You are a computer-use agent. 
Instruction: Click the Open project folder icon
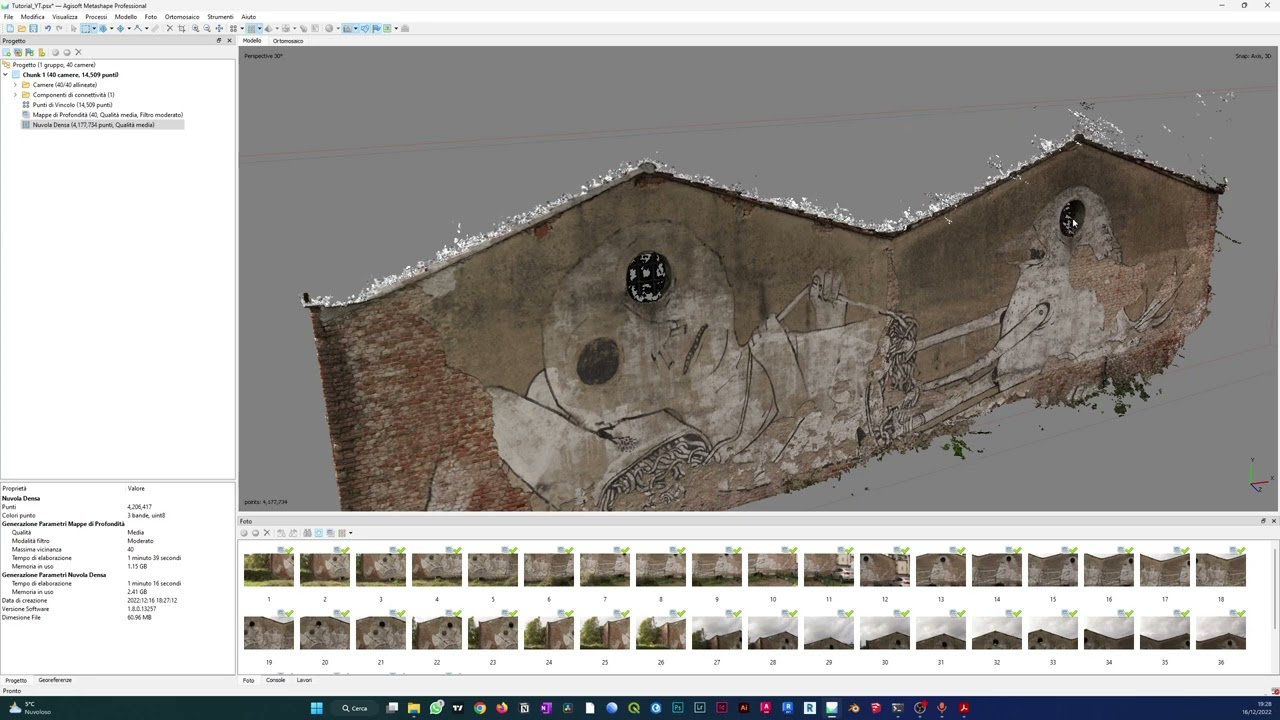coord(22,28)
